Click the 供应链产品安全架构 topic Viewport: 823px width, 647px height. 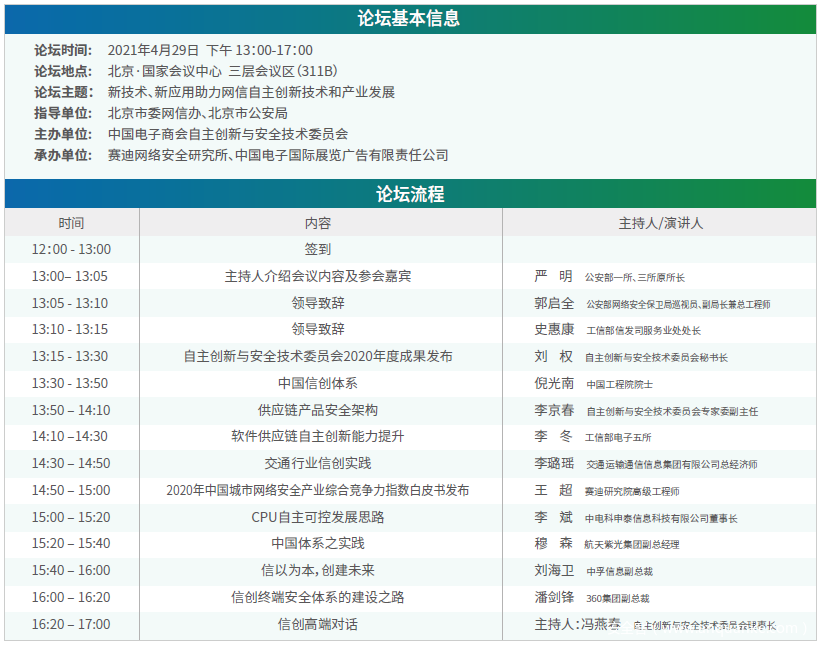318,410
